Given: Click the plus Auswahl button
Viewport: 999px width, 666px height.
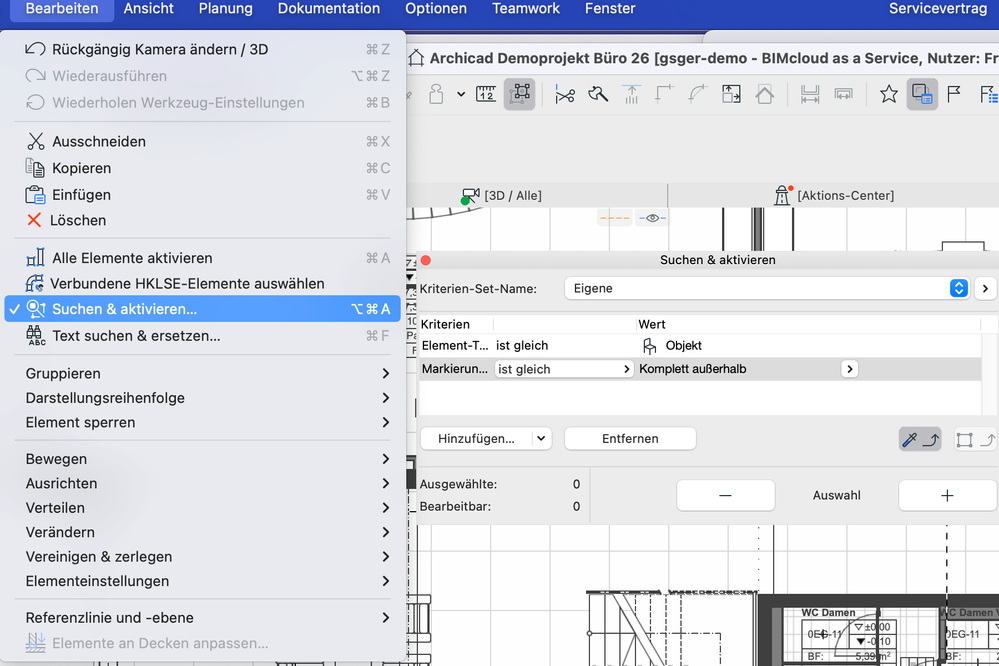Looking at the screenshot, I should pyautogui.click(x=947, y=495).
